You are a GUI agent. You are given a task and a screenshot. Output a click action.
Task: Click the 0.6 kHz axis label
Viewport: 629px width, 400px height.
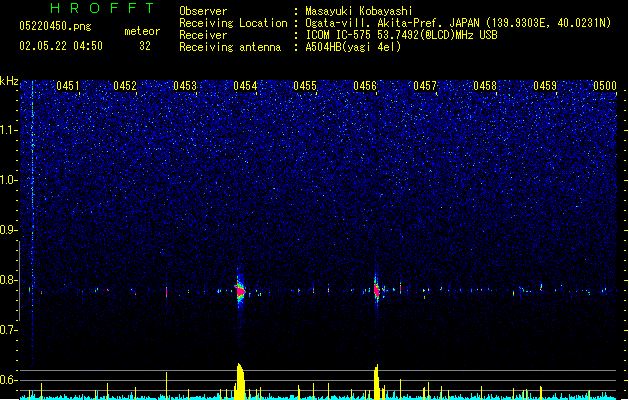click(8, 380)
